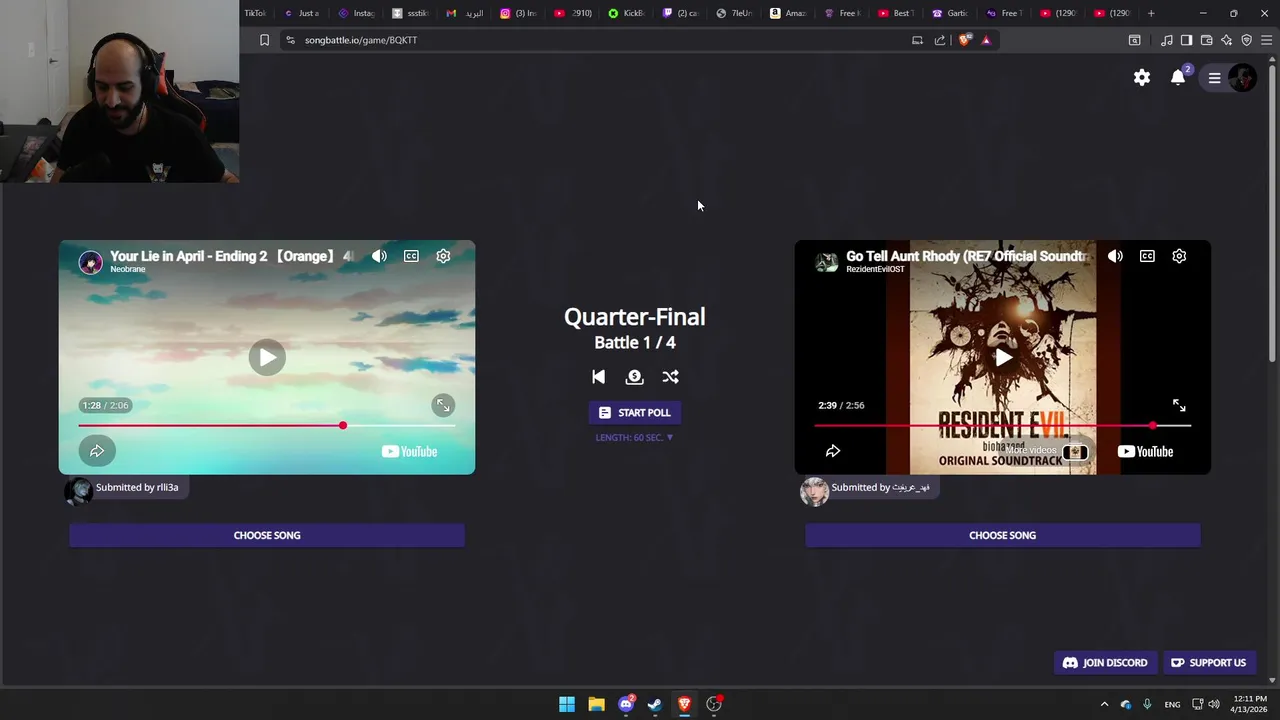The width and height of the screenshot is (1280, 720).
Task: Toggle captions on Go Tell Aunt Rhody video
Action: 1147,256
